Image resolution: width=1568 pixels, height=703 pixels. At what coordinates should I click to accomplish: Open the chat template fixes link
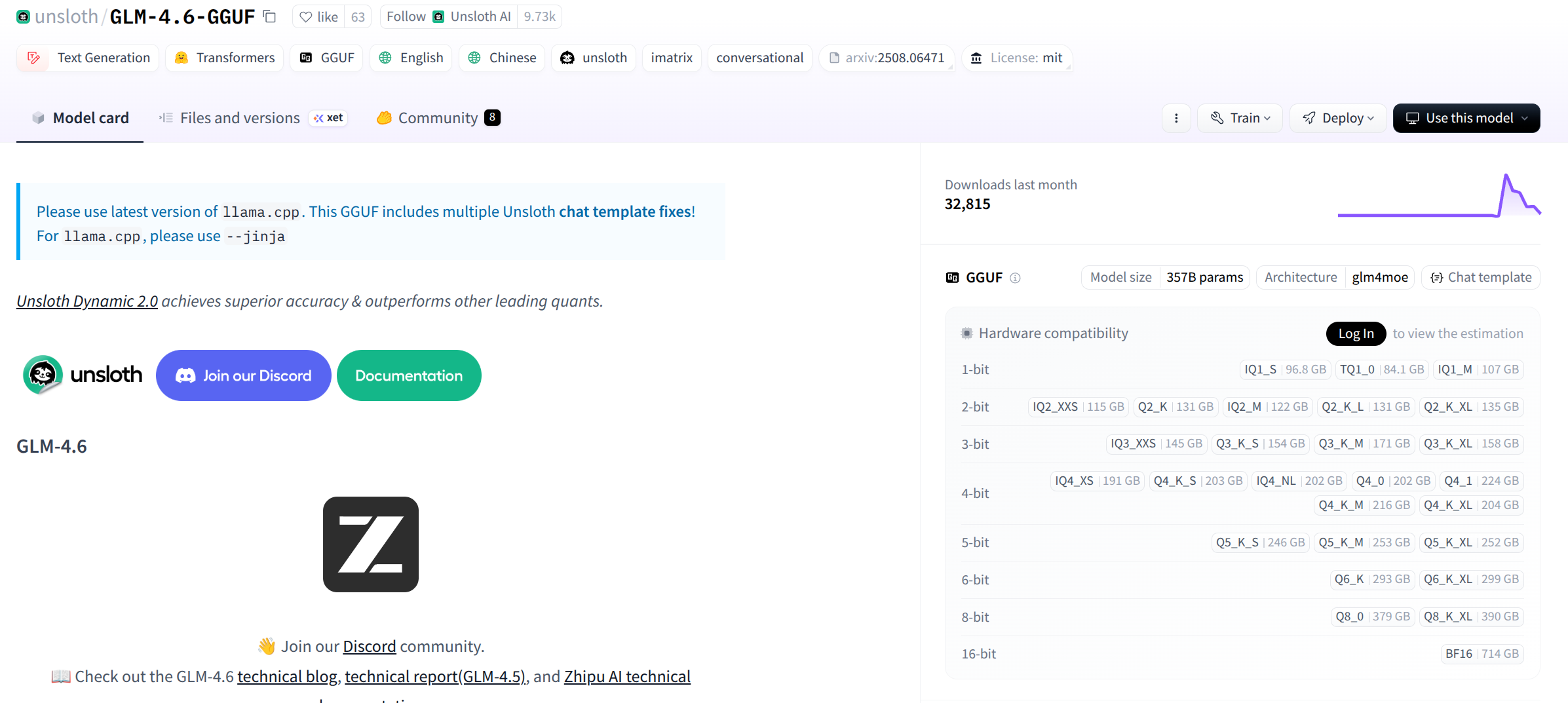coord(625,212)
